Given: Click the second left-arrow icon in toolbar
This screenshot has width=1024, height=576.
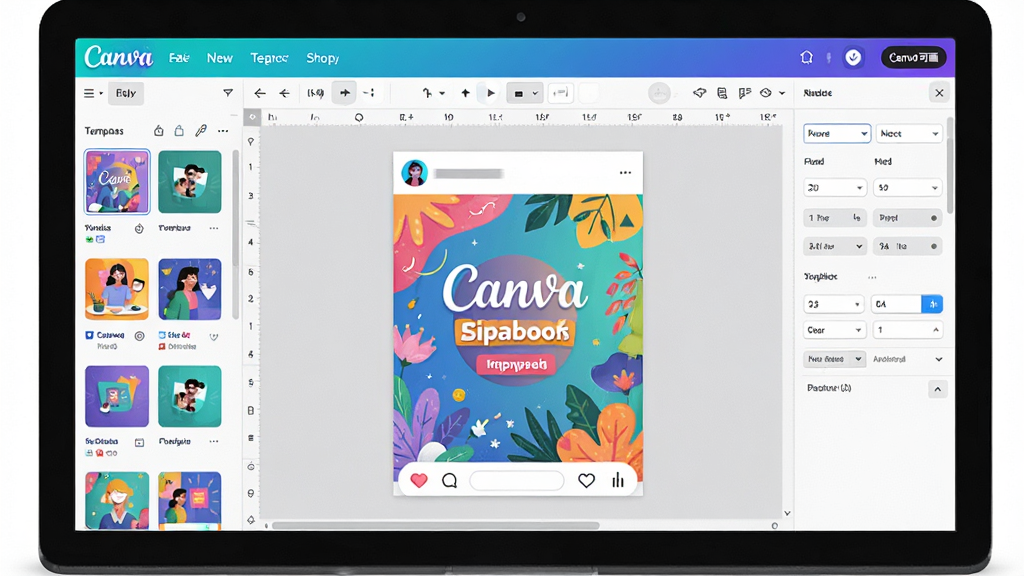Looking at the screenshot, I should (284, 93).
